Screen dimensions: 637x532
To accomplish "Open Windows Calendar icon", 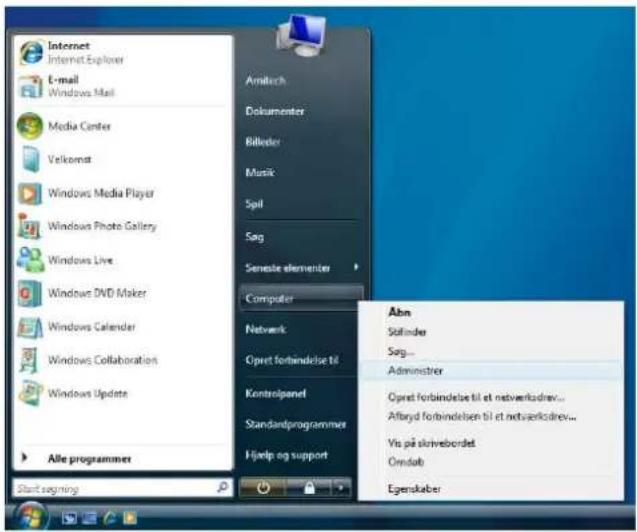I will [30, 327].
